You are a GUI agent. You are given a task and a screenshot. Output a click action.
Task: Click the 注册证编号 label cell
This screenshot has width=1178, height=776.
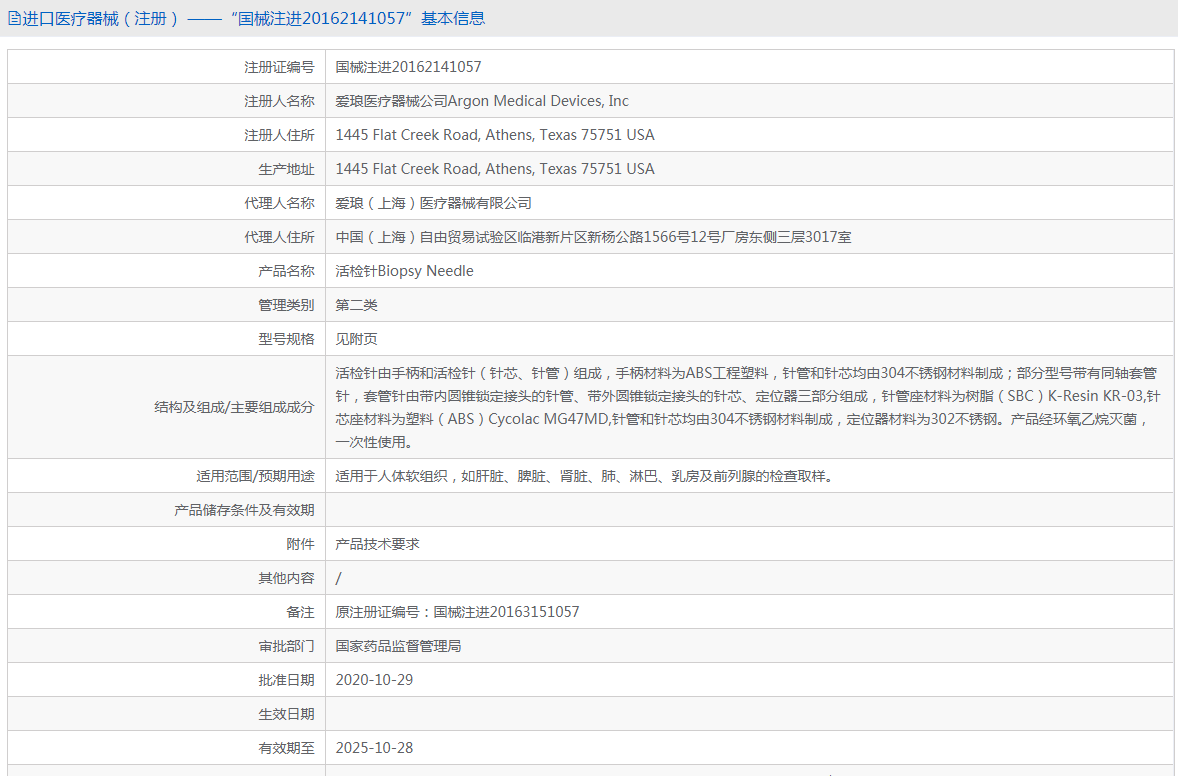(x=279, y=67)
